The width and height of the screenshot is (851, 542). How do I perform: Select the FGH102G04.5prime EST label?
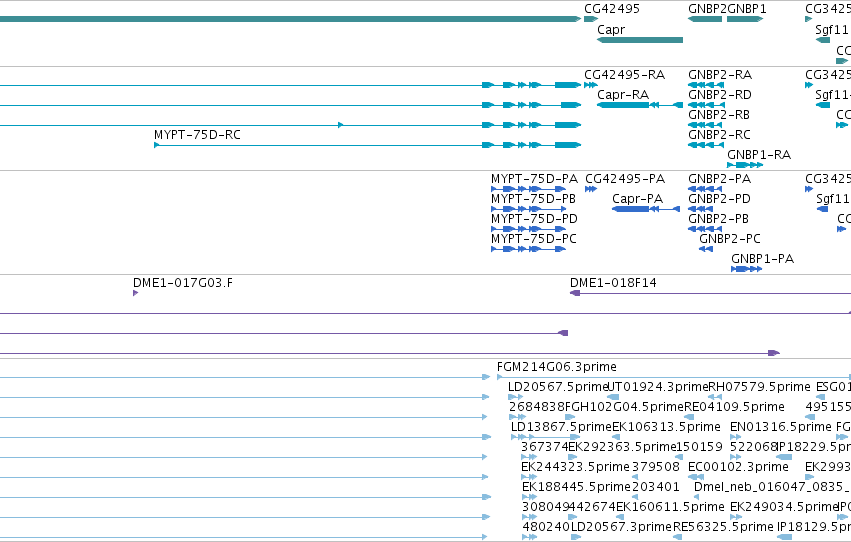tap(624, 407)
